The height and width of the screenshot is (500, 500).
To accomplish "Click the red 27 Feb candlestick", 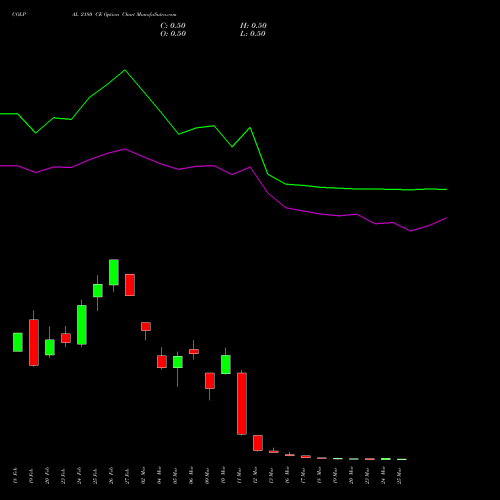I will [130, 285].
